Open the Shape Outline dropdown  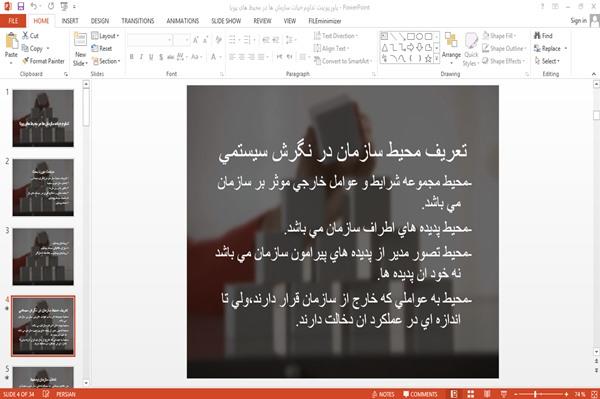504,48
